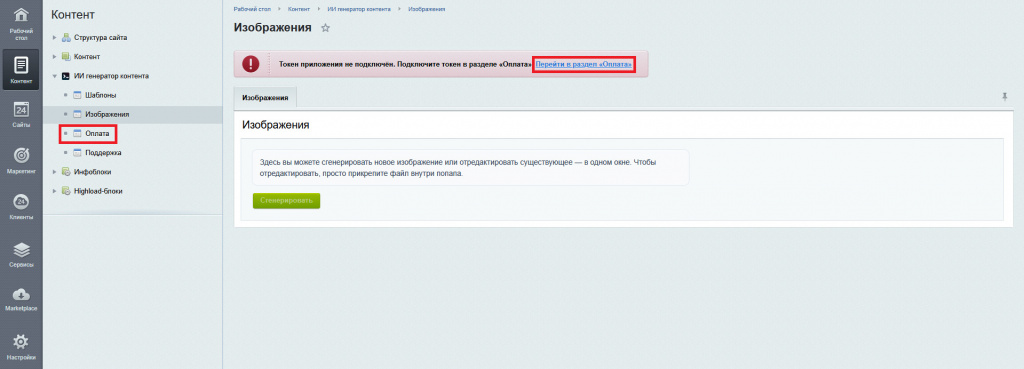Open the Рабочий стол home icon
Image resolution: width=1024 pixels, height=369 pixels.
point(21,14)
